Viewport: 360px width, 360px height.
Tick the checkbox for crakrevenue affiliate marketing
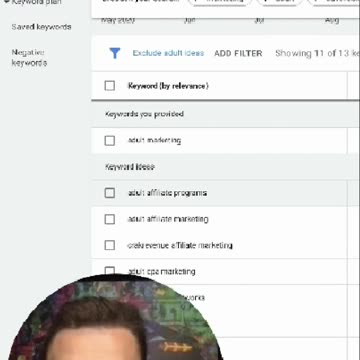tap(110, 245)
